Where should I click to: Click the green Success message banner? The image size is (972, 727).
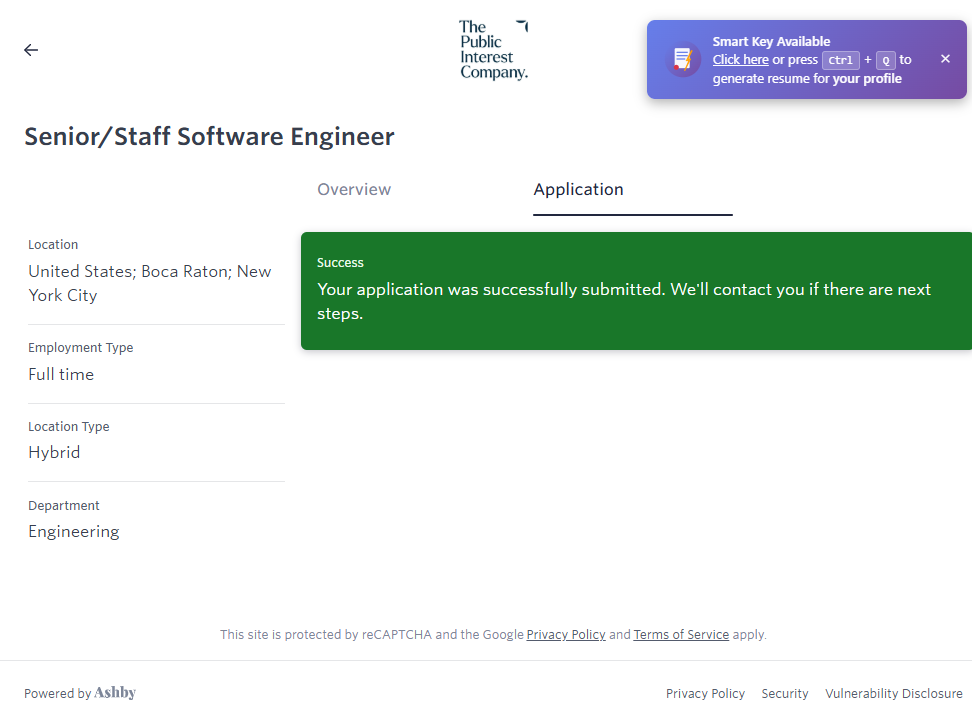pos(636,291)
